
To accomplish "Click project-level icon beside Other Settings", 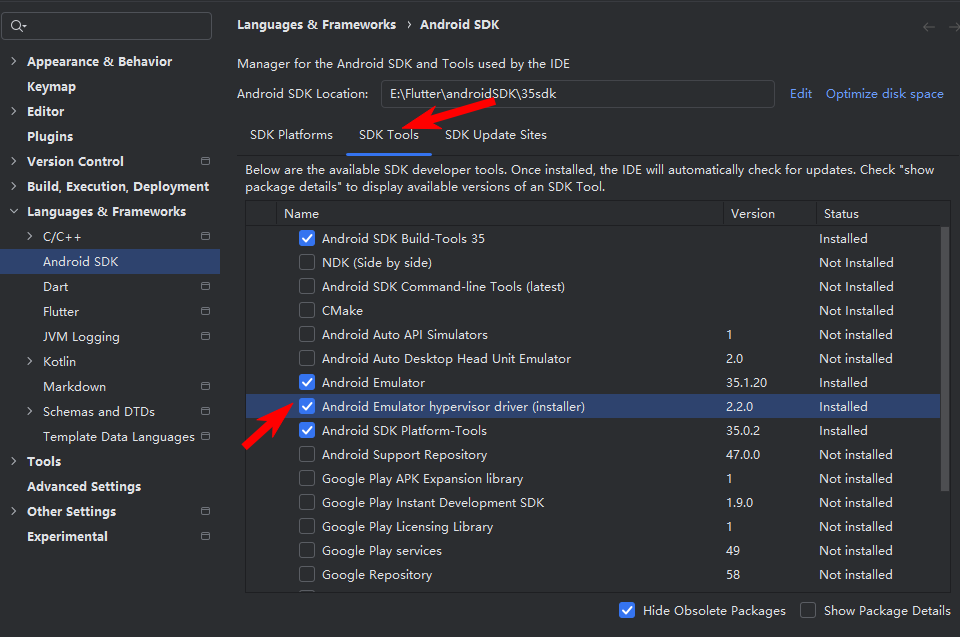I will pos(206,511).
